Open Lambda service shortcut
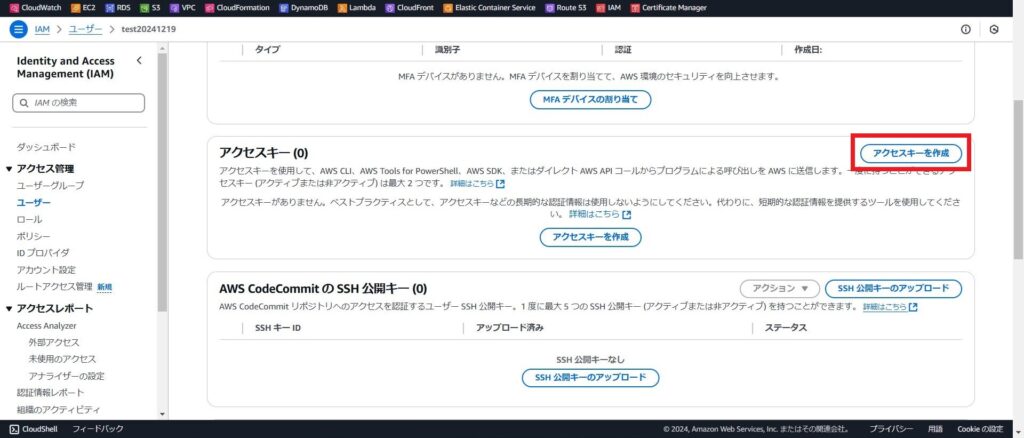 tap(355, 8)
